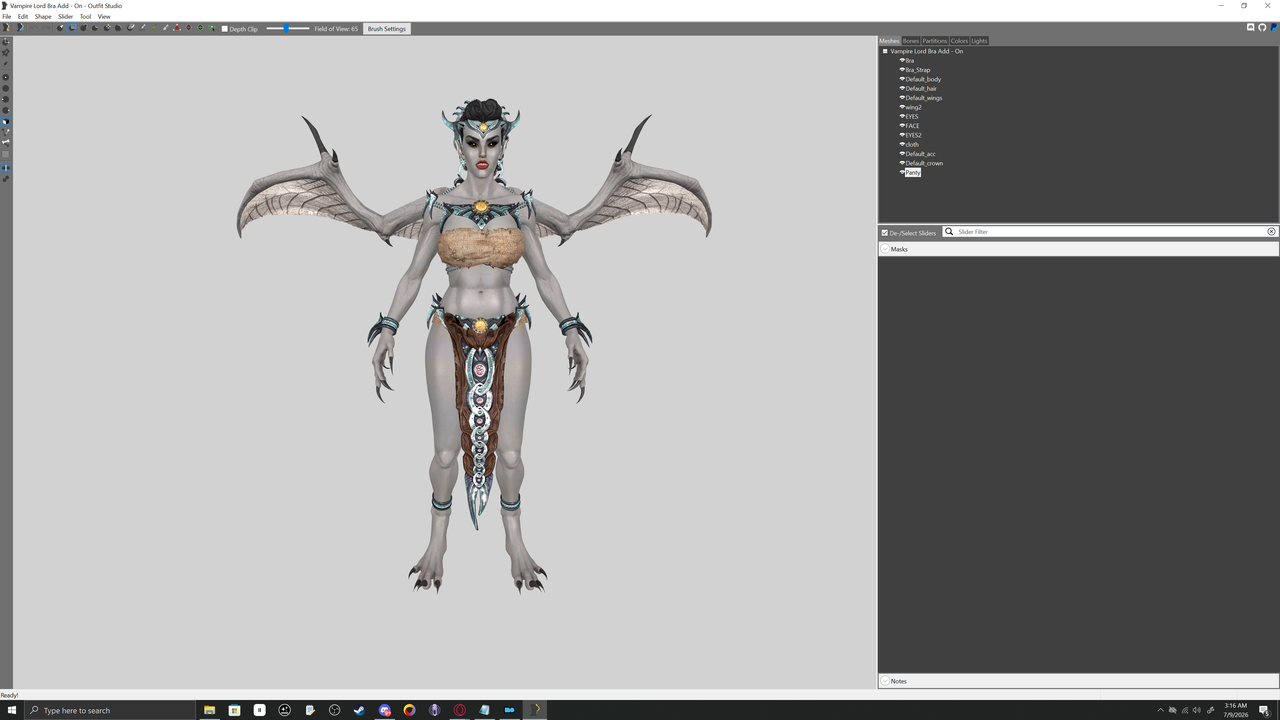Click the cube icon in left toolbar
This screenshot has height=720, width=1280.
tap(6, 121)
